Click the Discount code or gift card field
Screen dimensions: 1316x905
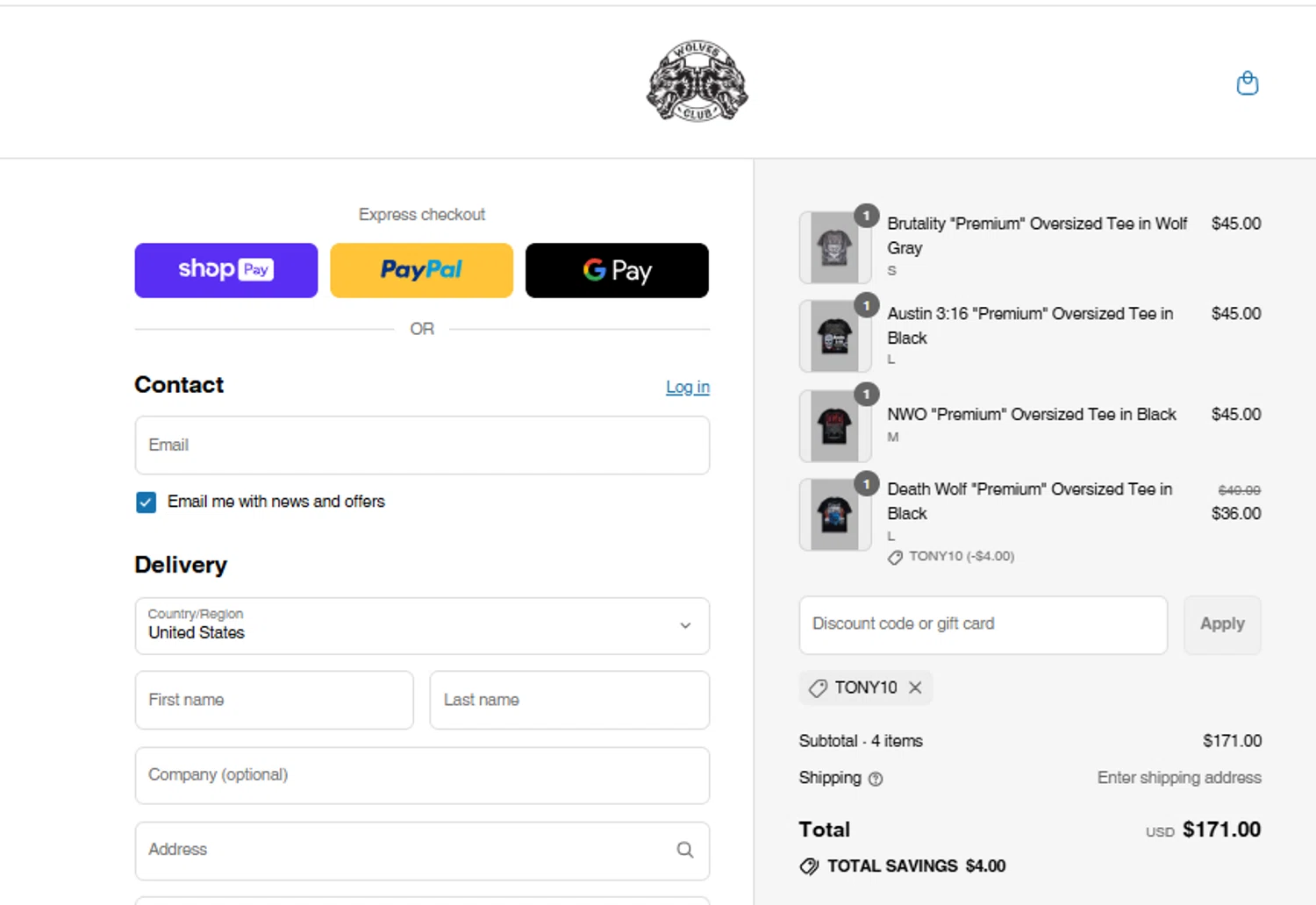(x=983, y=625)
